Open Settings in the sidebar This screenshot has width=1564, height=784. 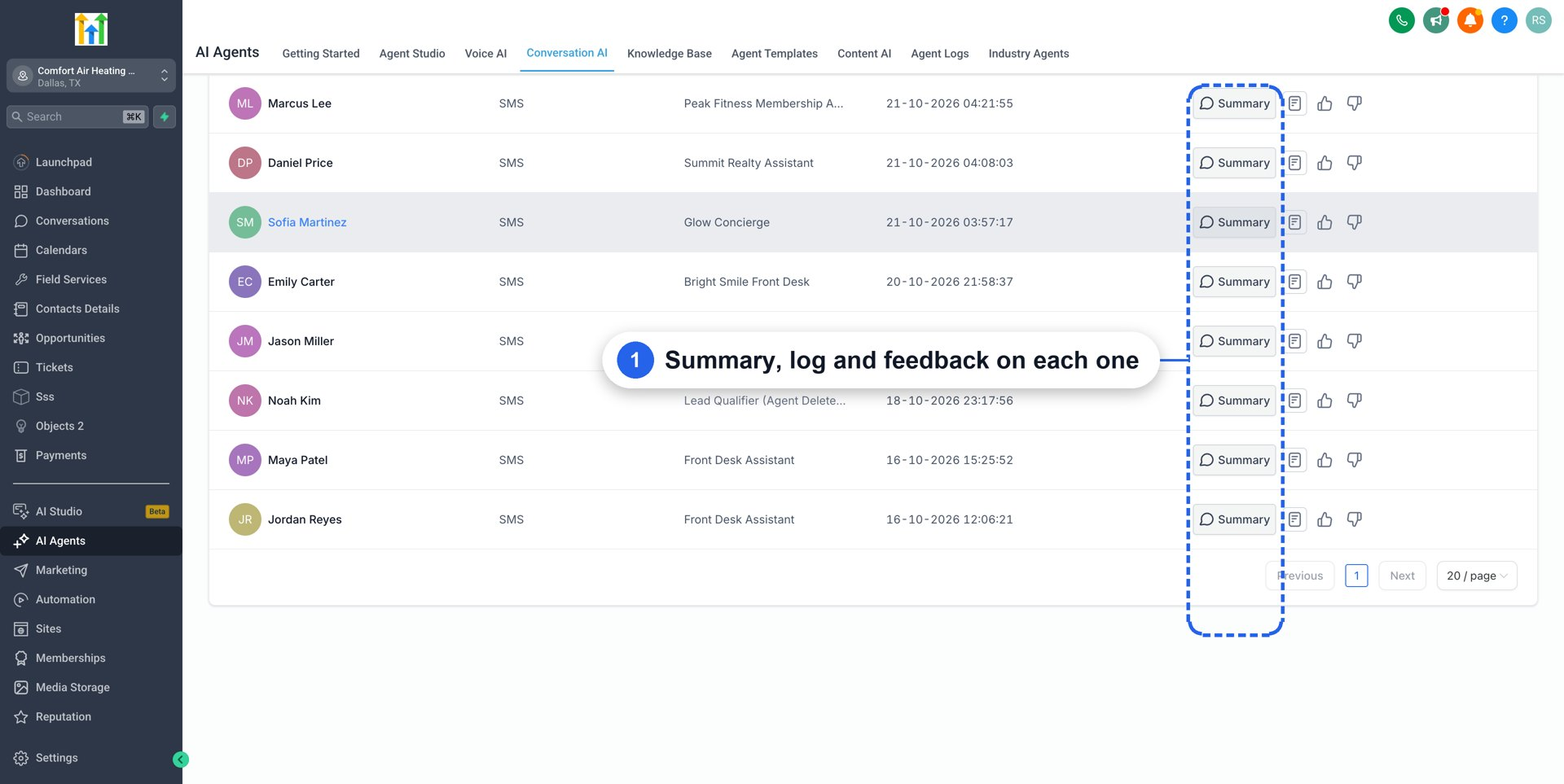tap(91, 758)
